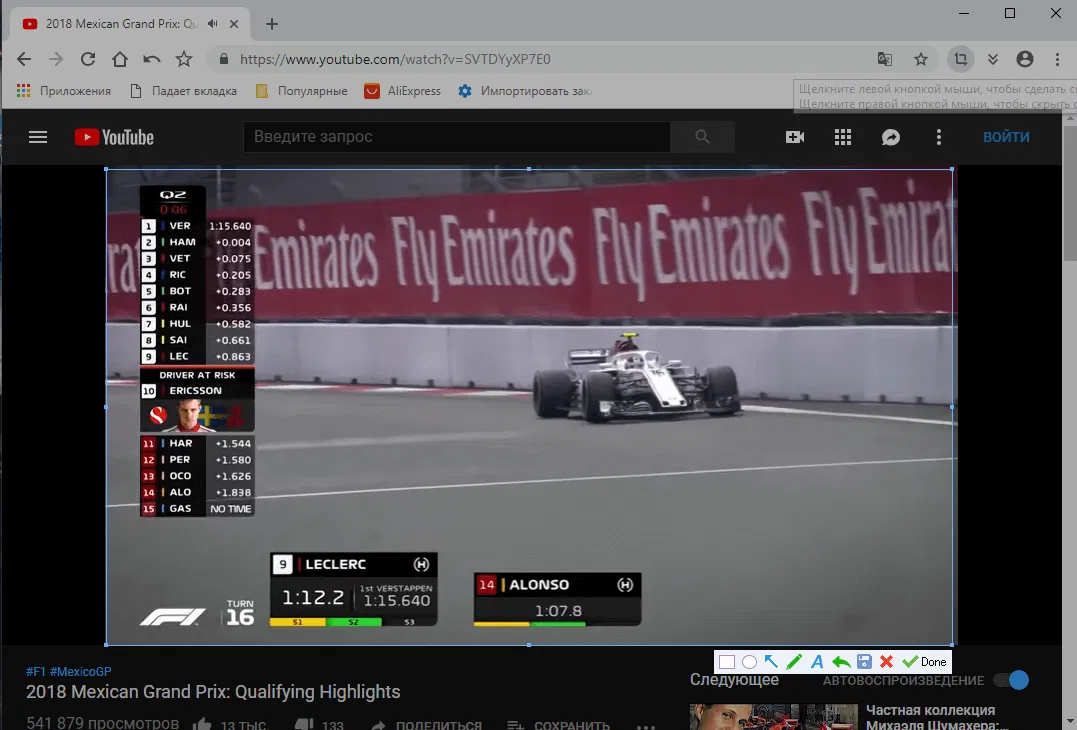
Task: Open a new browser tab
Action: 272,24
